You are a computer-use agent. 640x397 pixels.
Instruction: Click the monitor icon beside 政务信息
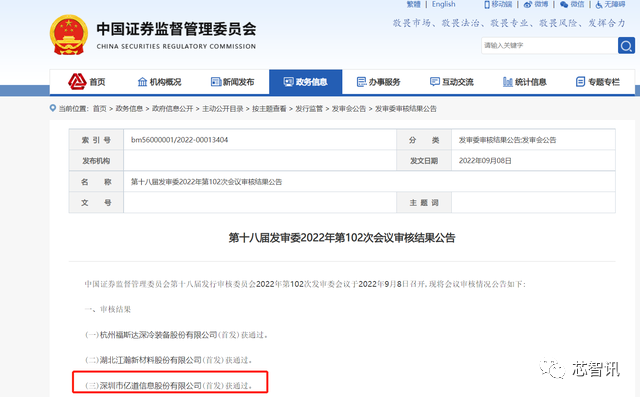[x=289, y=82]
